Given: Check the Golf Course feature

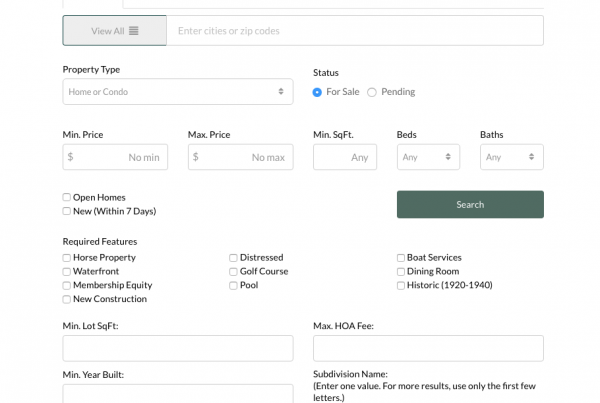Looking at the screenshot, I should [234, 272].
